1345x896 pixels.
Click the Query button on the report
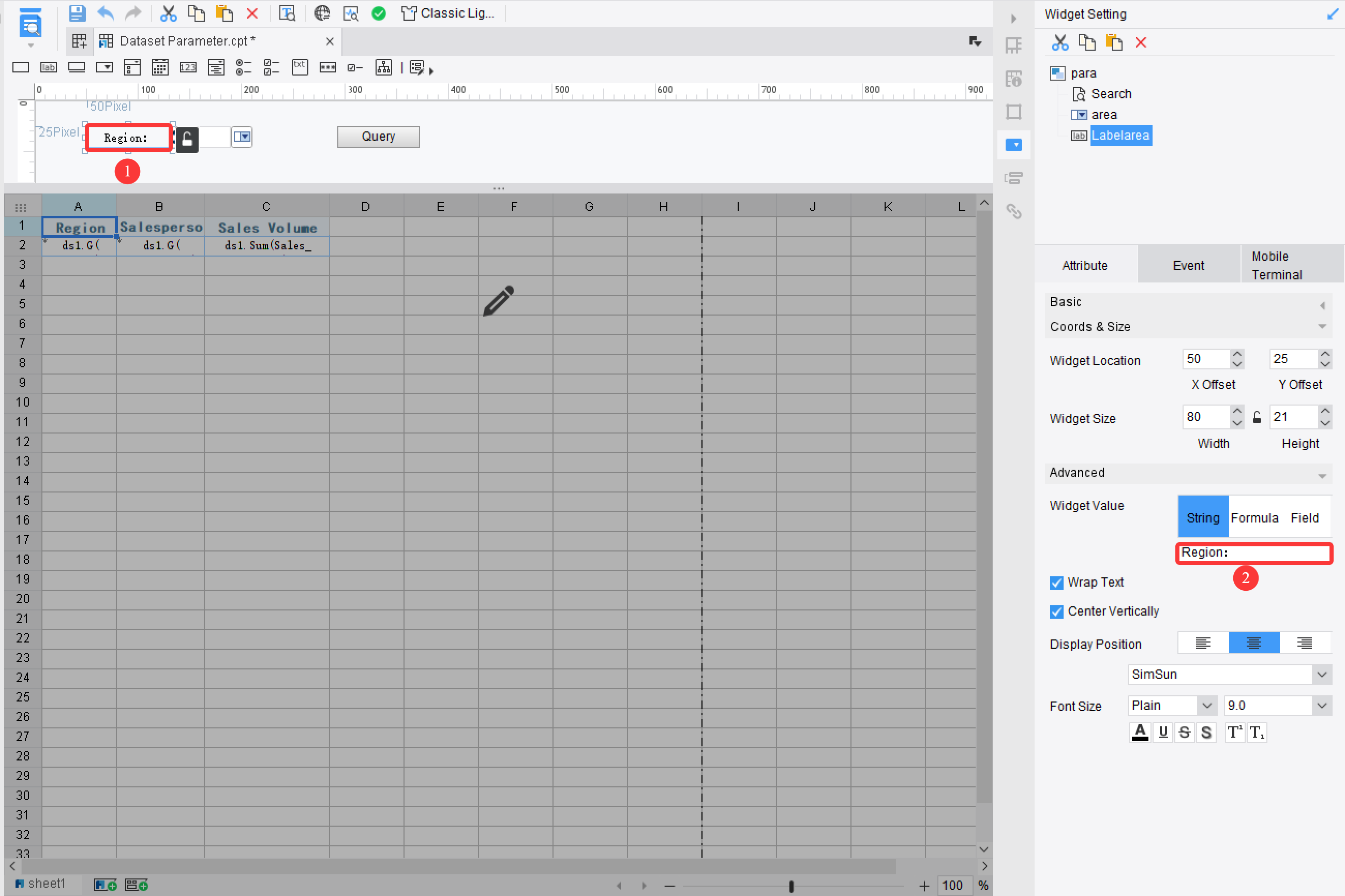378,137
